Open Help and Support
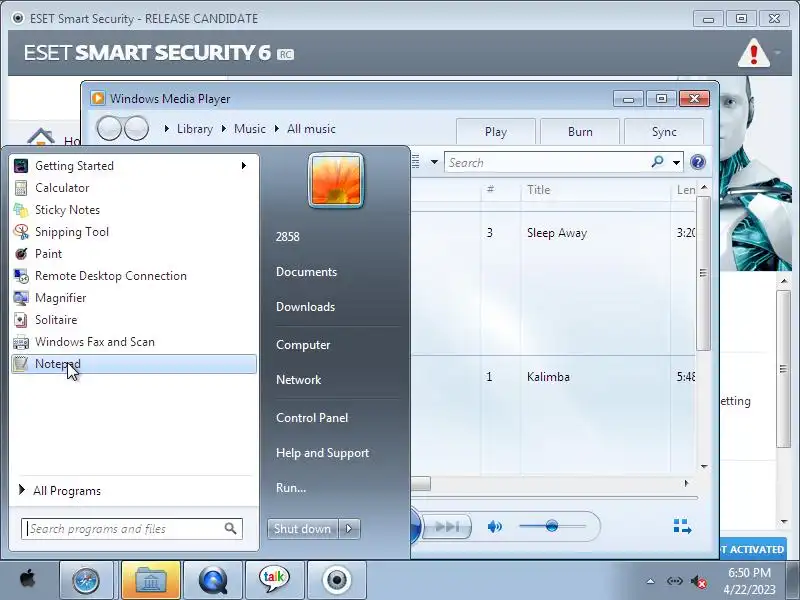 coord(322,453)
